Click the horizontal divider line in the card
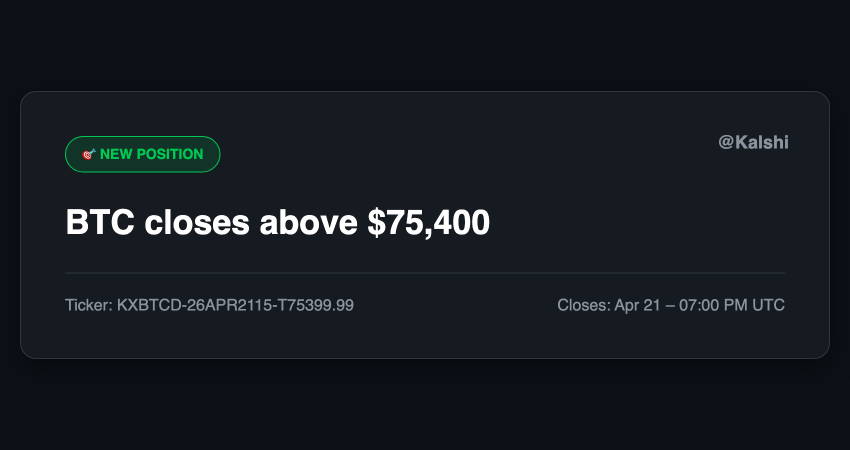This screenshot has width=850, height=450. [425, 272]
